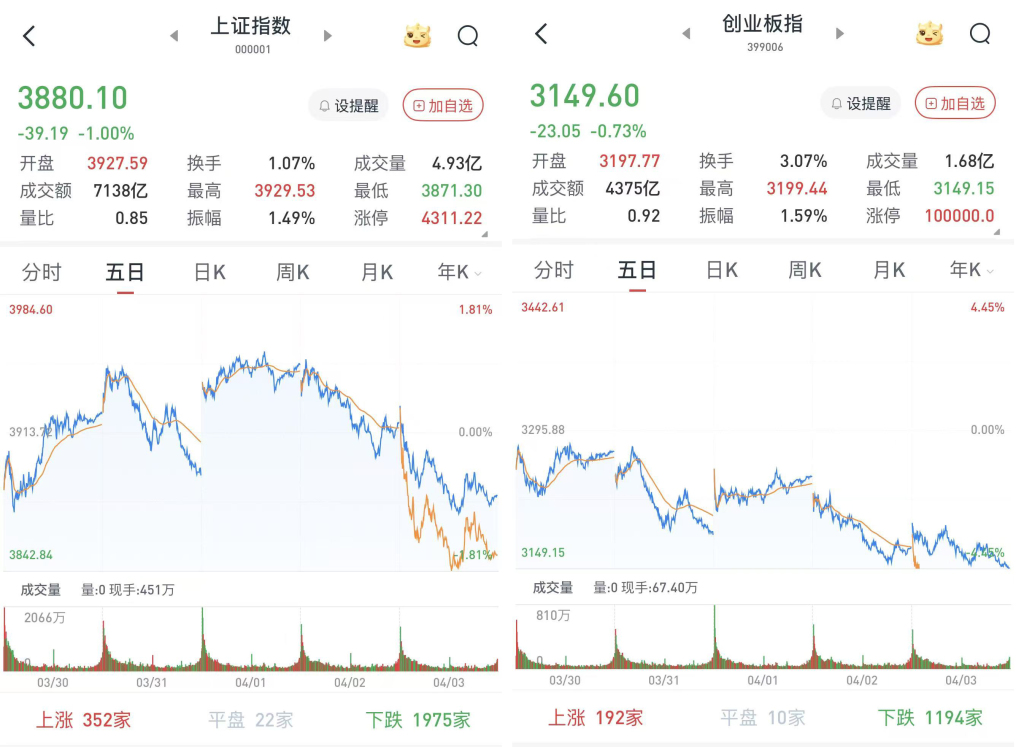
Task: Add 上证指数 to watchlist 加自选
Action: point(443,105)
